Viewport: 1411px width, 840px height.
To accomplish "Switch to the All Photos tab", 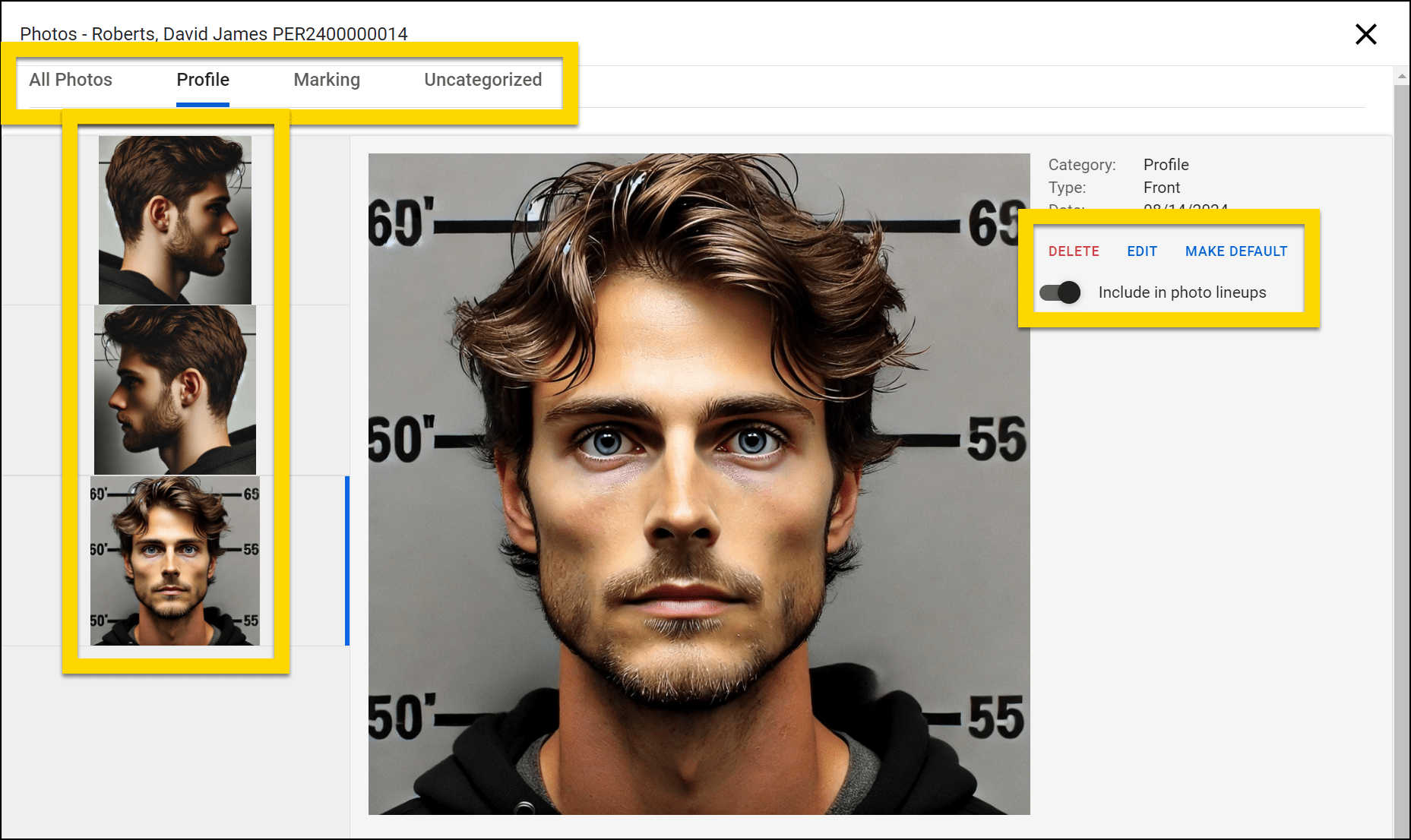I will coord(70,79).
